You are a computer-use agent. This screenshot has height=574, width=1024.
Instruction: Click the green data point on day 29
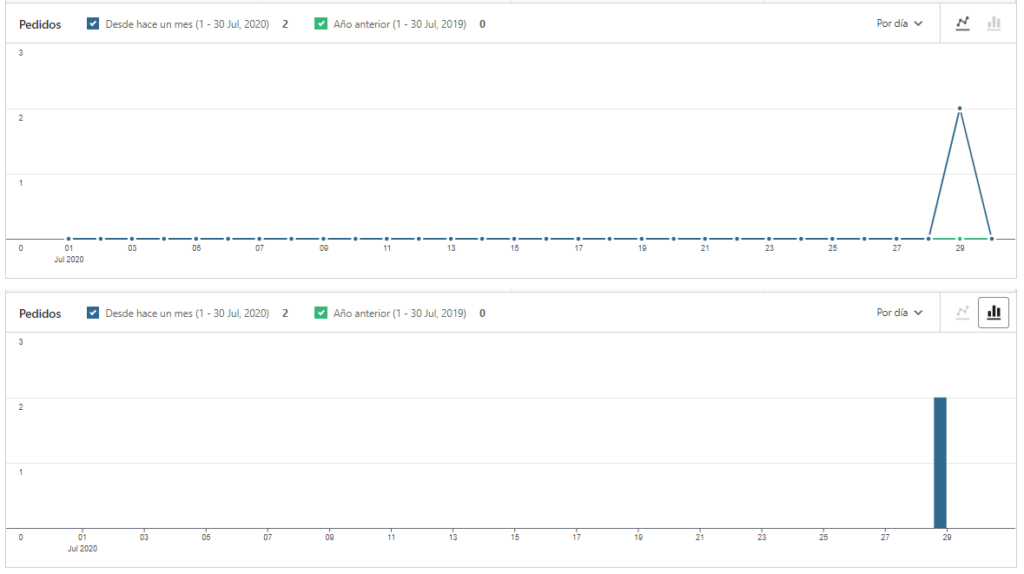point(960,239)
